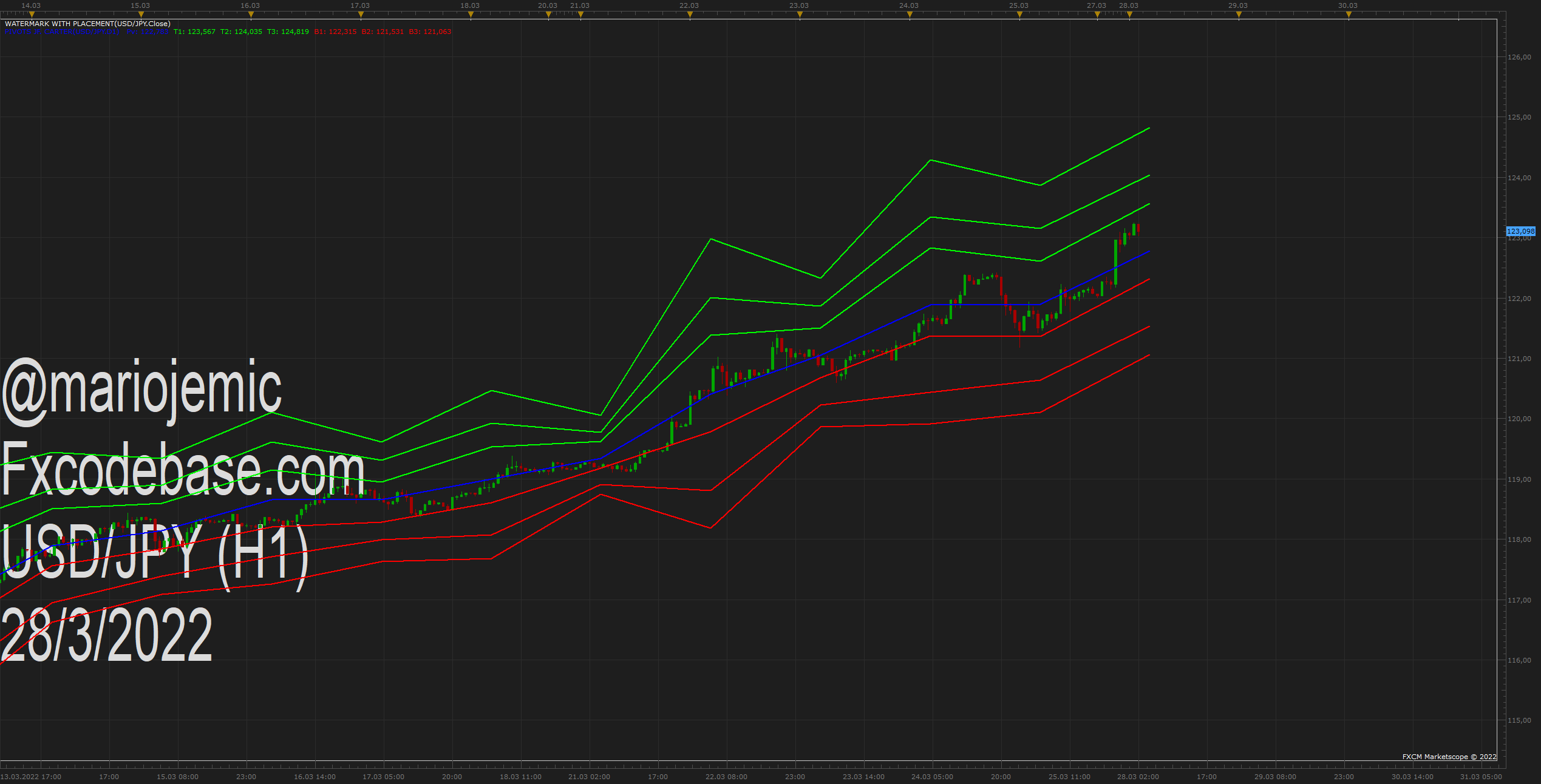Click the Pv: 122,783 pivot value
1541x784 pixels.
pos(148,32)
